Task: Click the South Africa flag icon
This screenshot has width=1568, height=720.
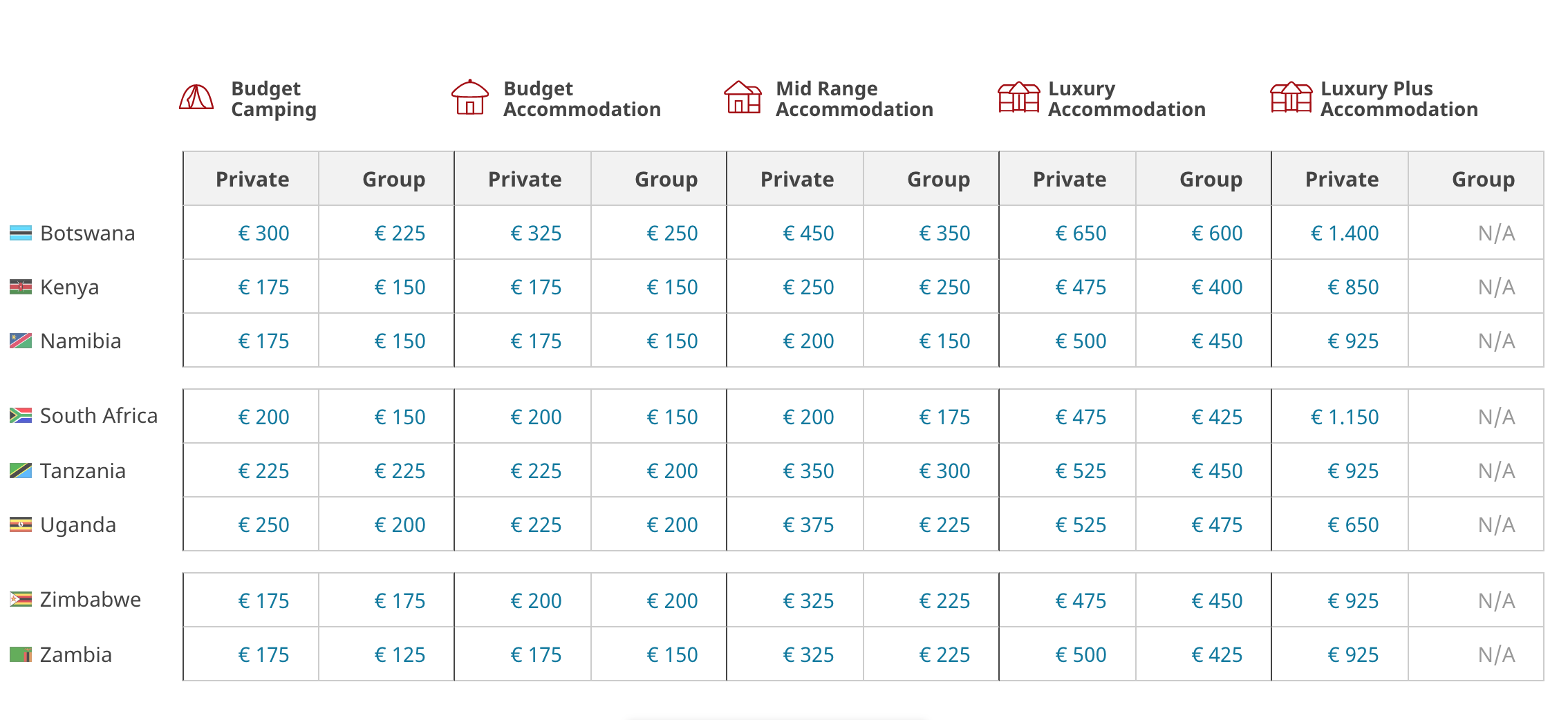Action: pyautogui.click(x=21, y=415)
